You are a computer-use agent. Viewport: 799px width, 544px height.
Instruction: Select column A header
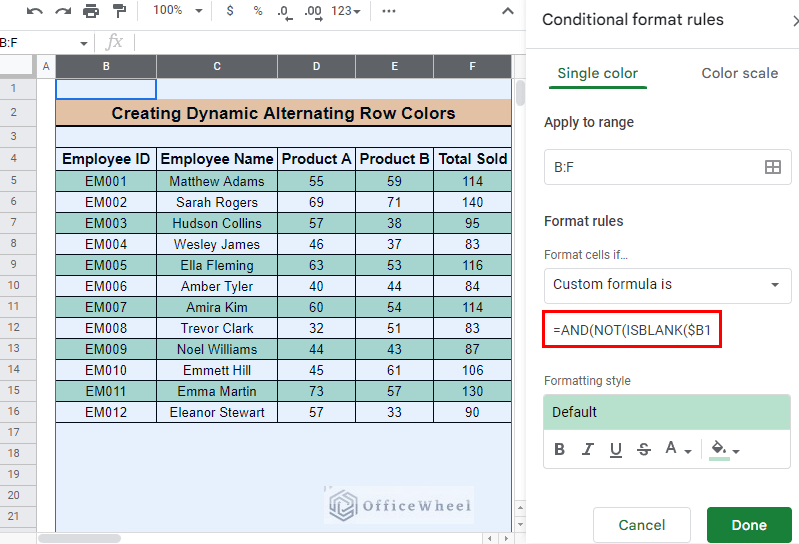pos(46,66)
